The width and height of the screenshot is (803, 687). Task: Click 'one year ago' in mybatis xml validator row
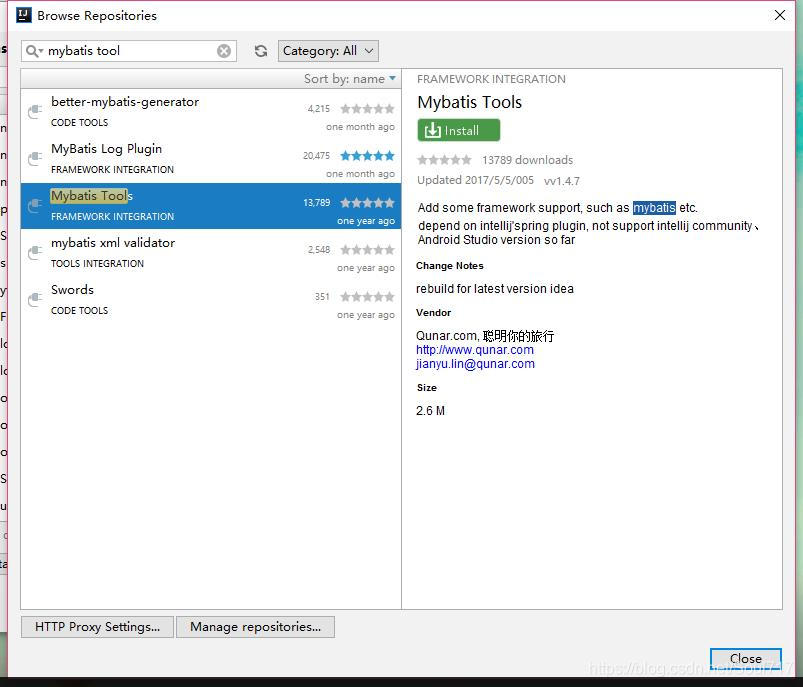(366, 268)
